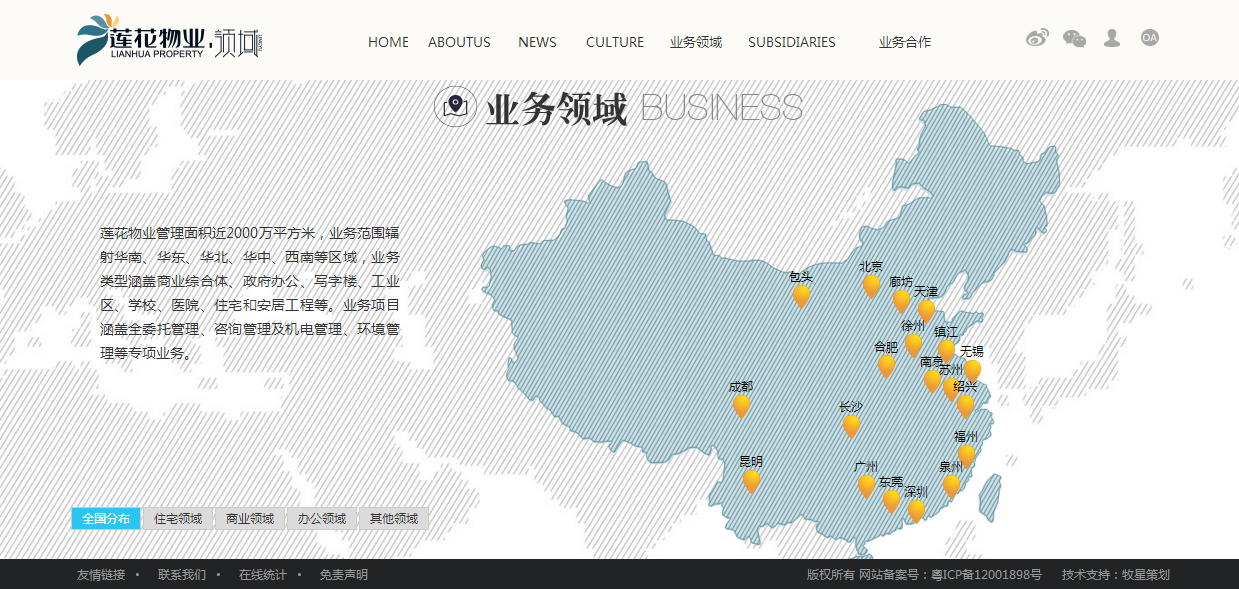Open the Weibo share icon
The image size is (1239, 589).
pyautogui.click(x=1035, y=38)
